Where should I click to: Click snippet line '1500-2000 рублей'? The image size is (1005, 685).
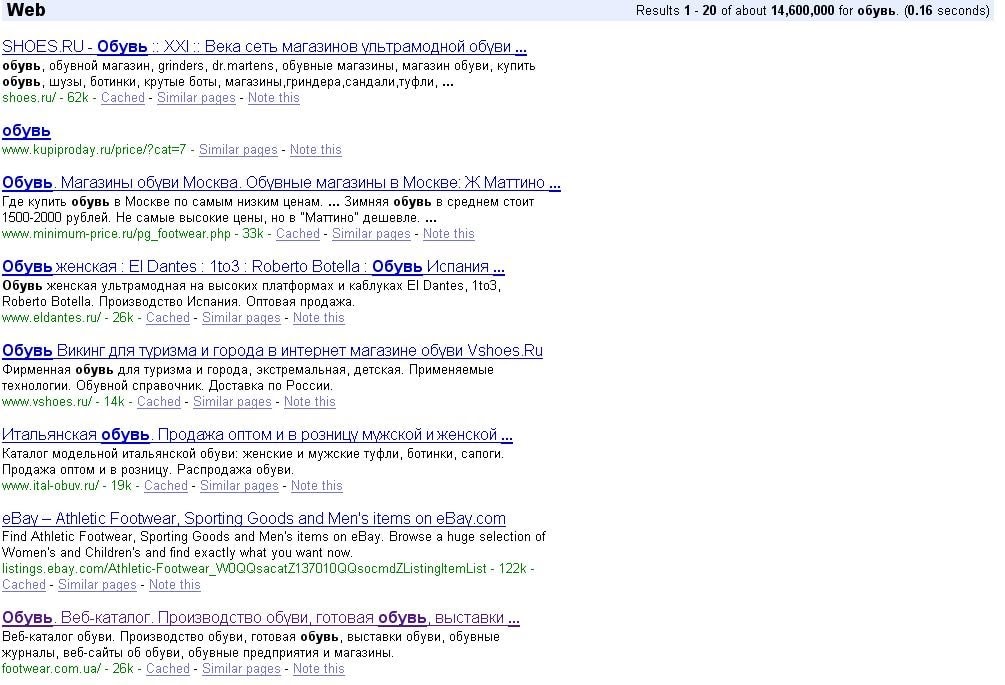(219, 217)
